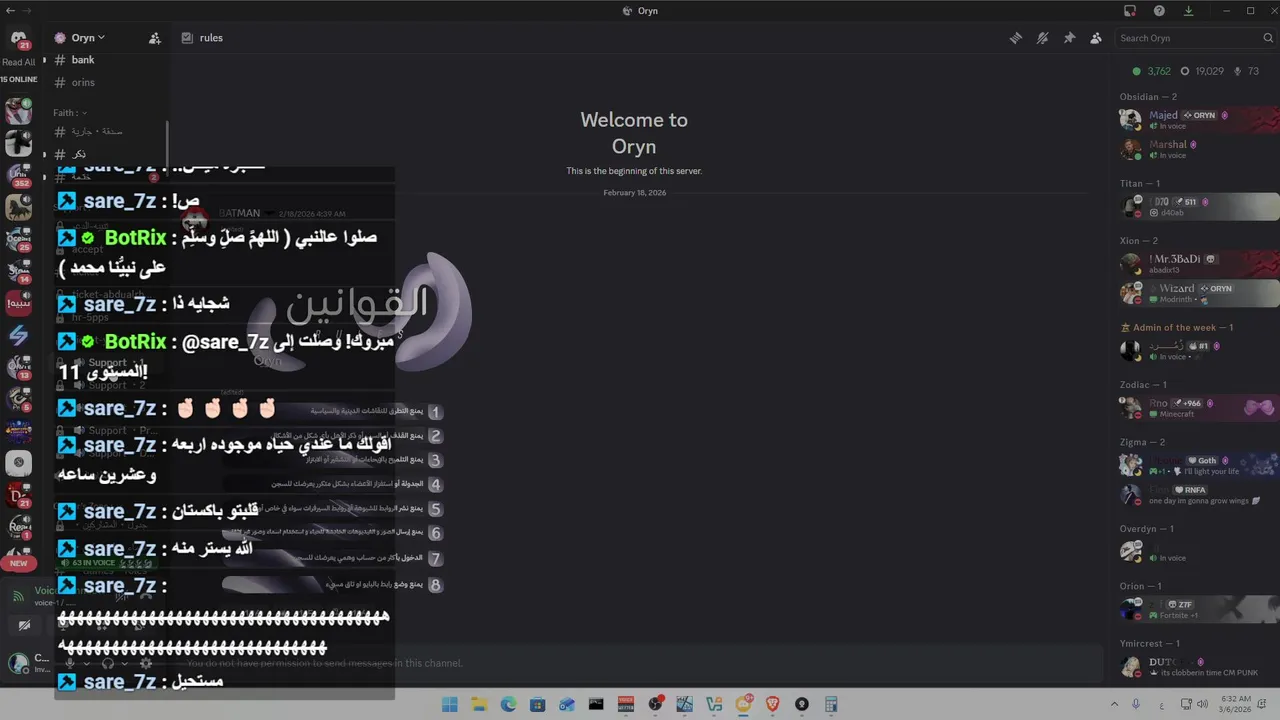Click the NEW unread indicator in server list
The image size is (1280, 720).
click(18, 563)
